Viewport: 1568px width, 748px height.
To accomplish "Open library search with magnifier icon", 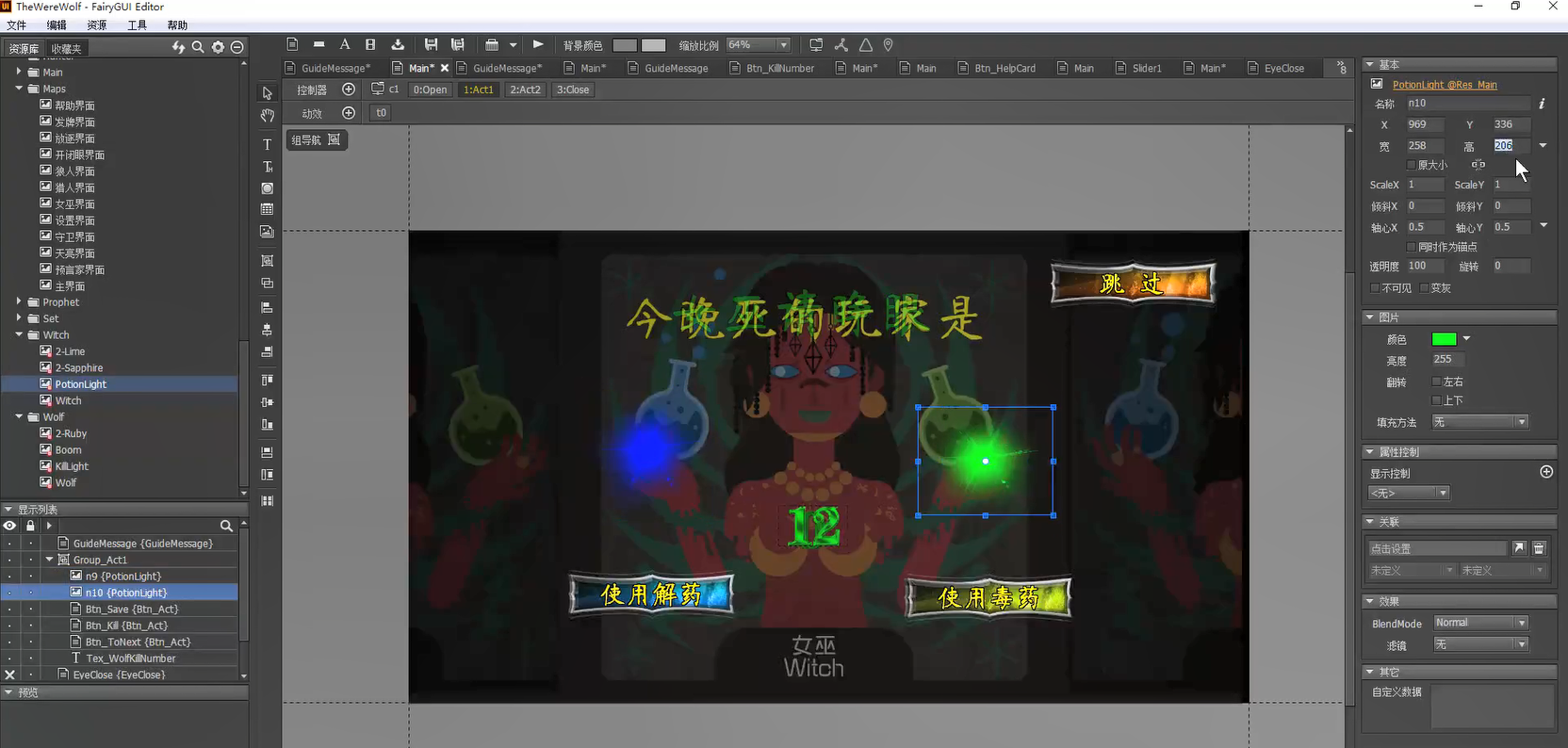I will (198, 47).
